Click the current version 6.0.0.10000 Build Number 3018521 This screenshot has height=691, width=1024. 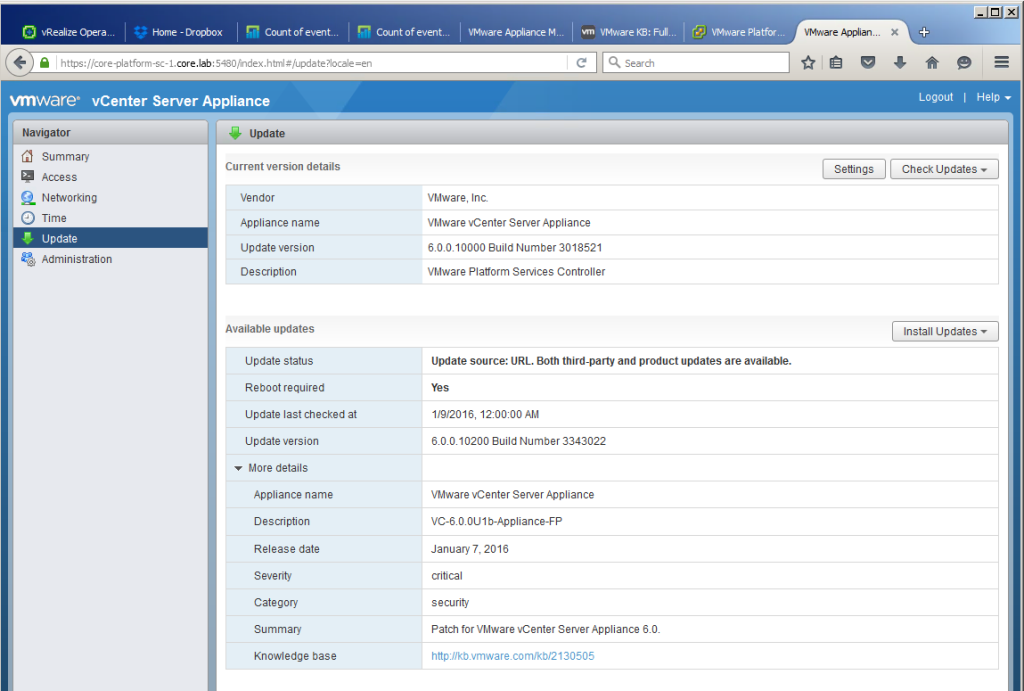(515, 248)
